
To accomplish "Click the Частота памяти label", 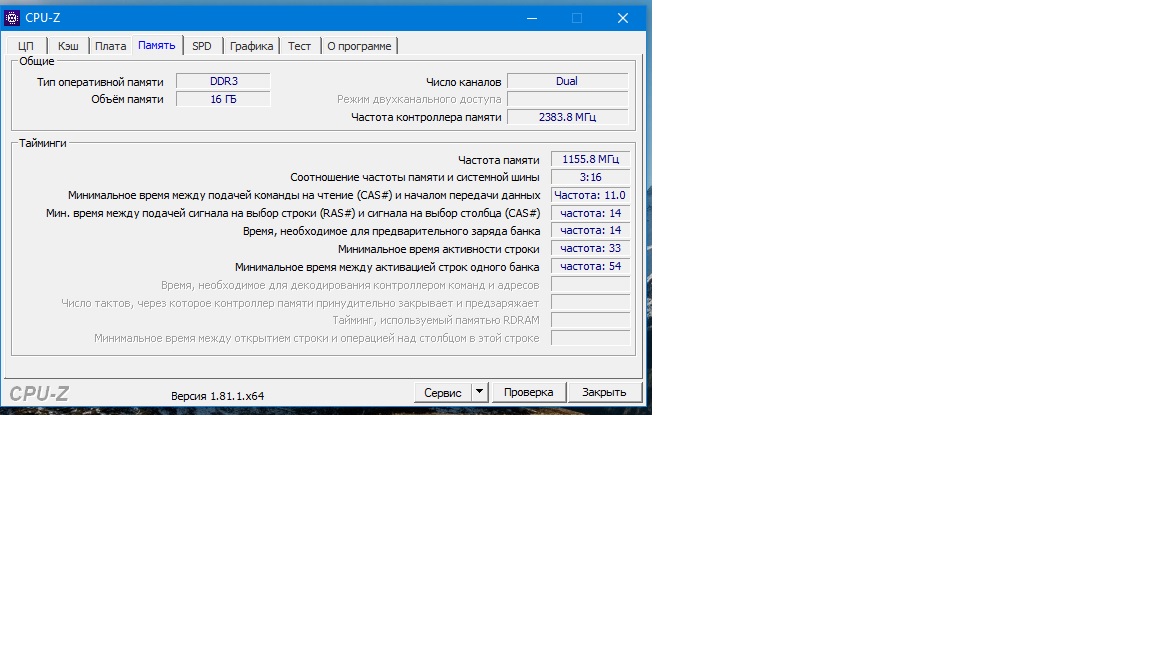I will coord(499,159).
